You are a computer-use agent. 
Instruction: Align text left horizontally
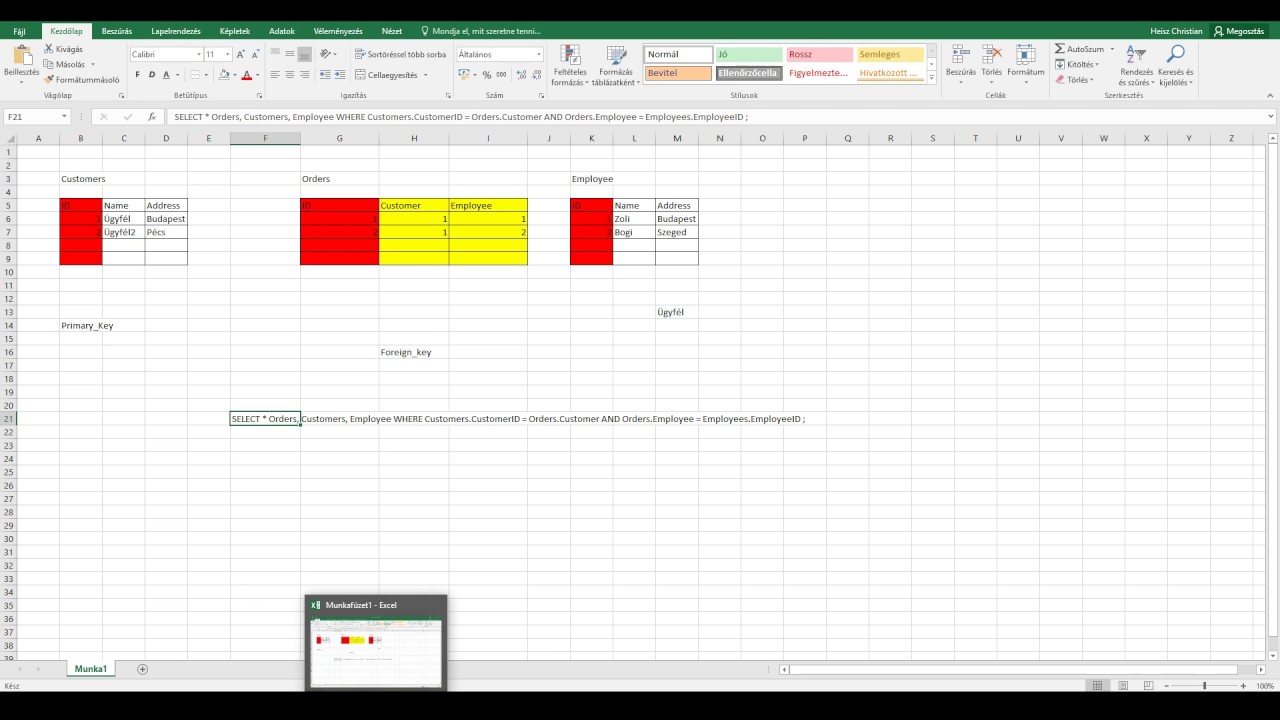(275, 75)
